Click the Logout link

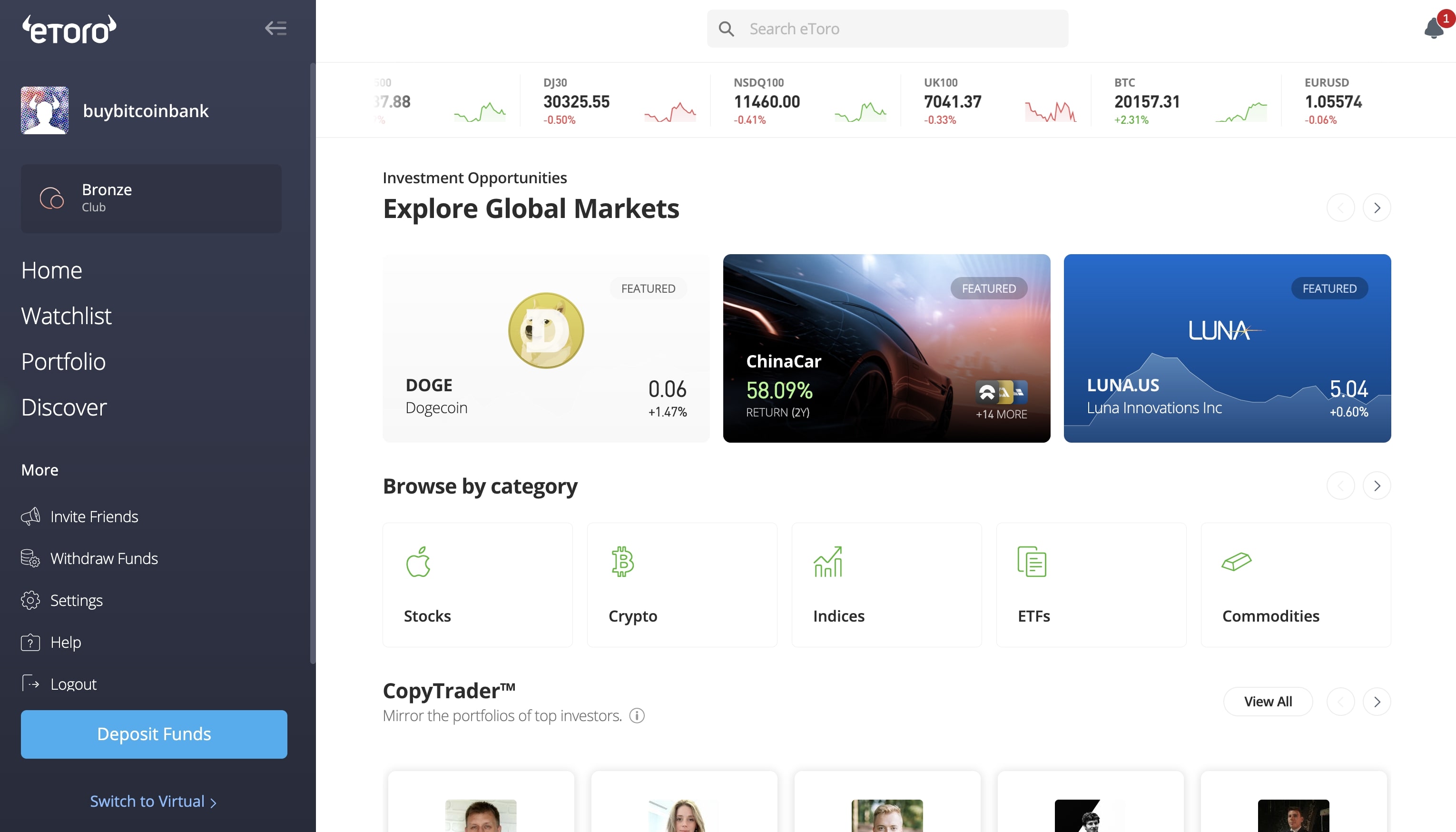(x=73, y=684)
